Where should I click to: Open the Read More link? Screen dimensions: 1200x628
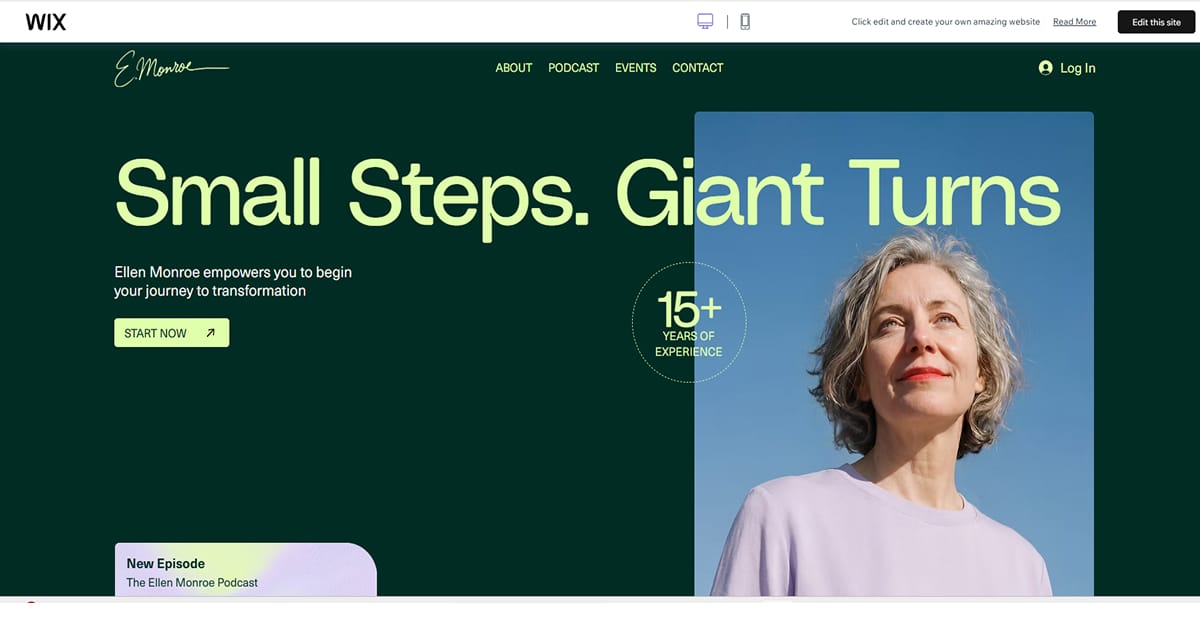pos(1074,21)
